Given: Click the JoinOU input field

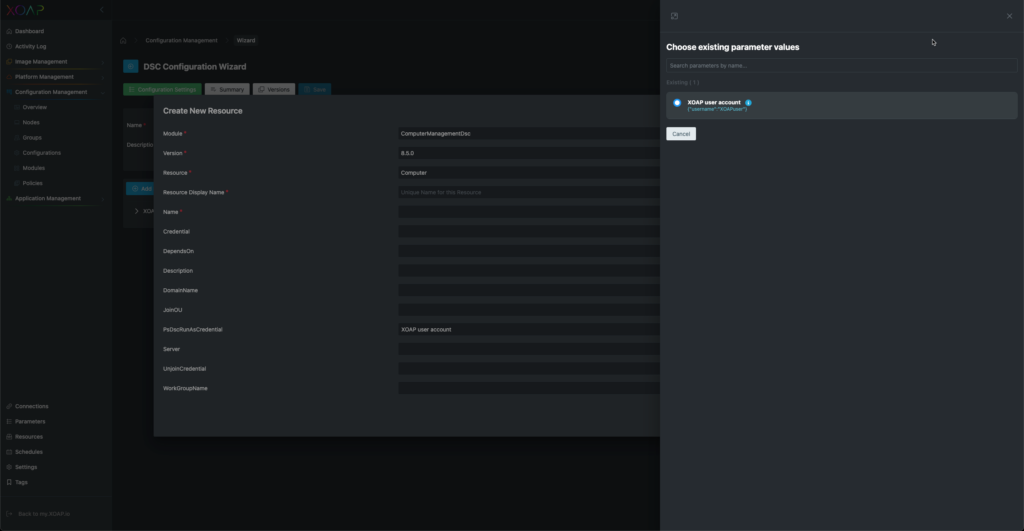Looking at the screenshot, I should (x=529, y=310).
